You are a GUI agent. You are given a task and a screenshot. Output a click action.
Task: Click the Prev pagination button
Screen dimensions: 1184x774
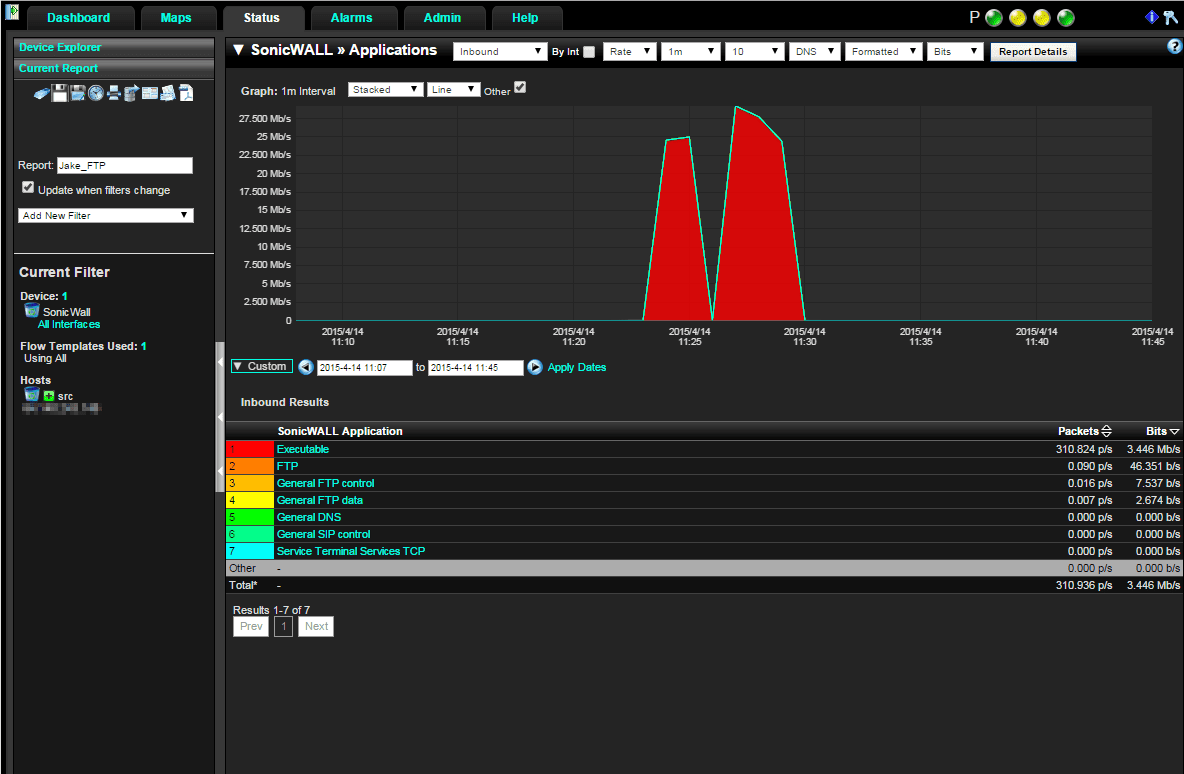[x=251, y=626]
